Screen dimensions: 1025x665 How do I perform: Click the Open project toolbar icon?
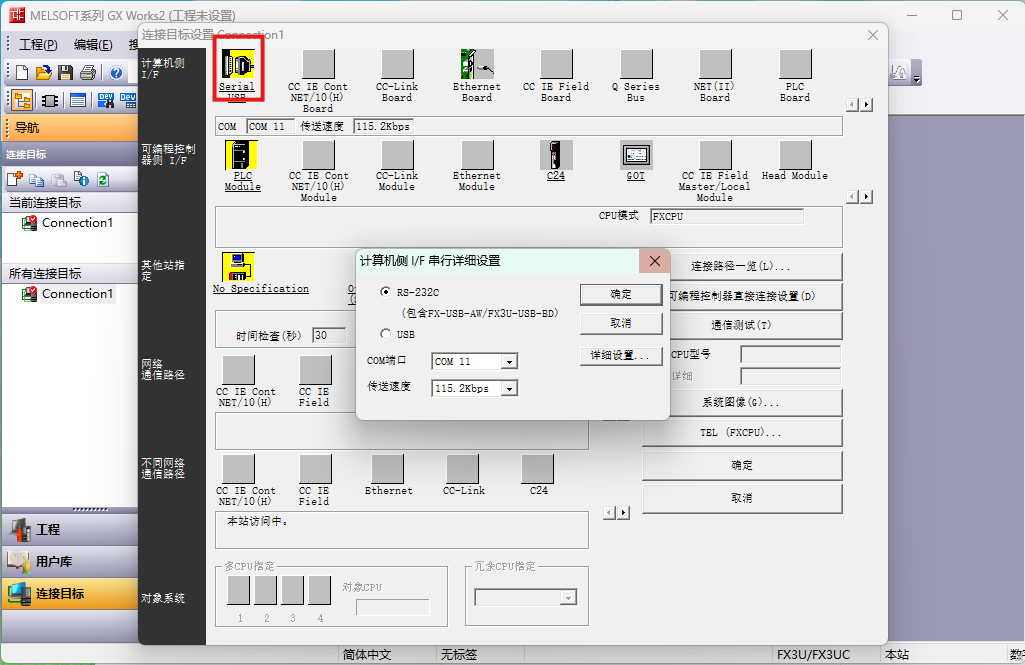(43, 73)
